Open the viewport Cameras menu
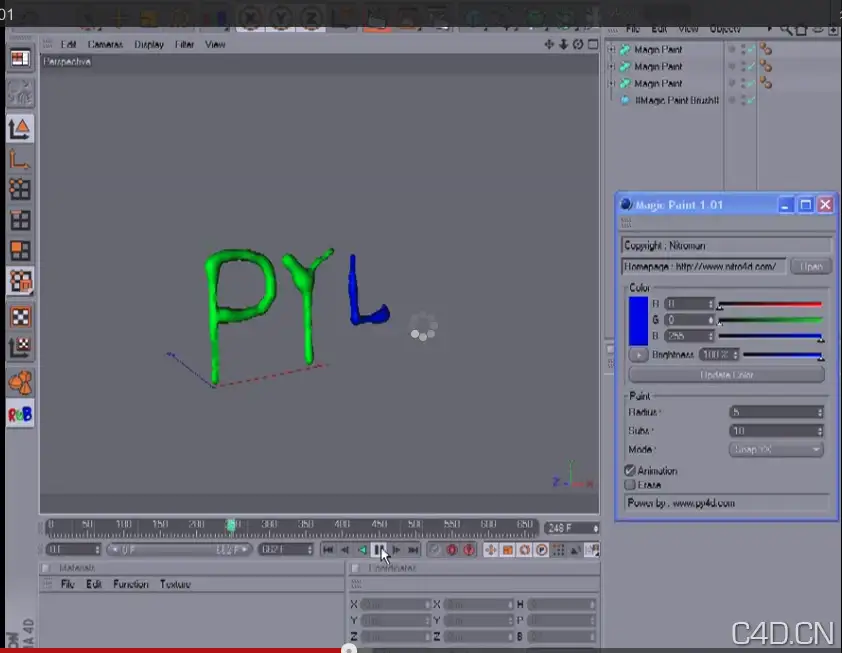Viewport: 842px width, 653px height. coord(105,45)
